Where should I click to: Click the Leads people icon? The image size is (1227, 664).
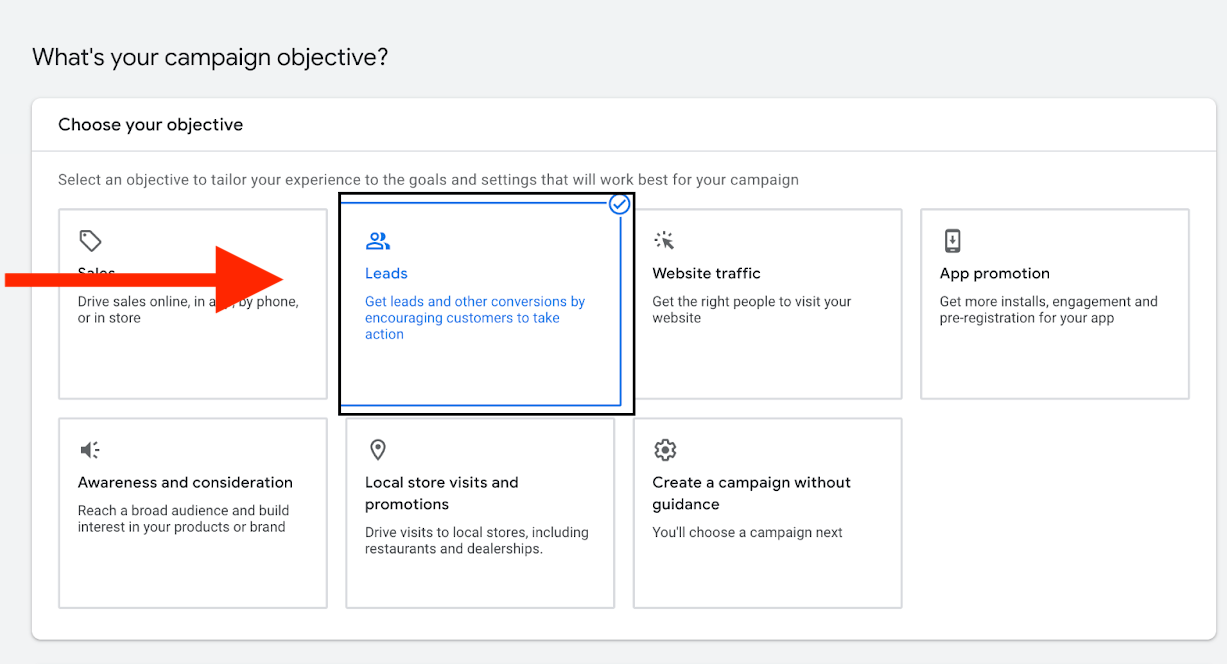378,241
